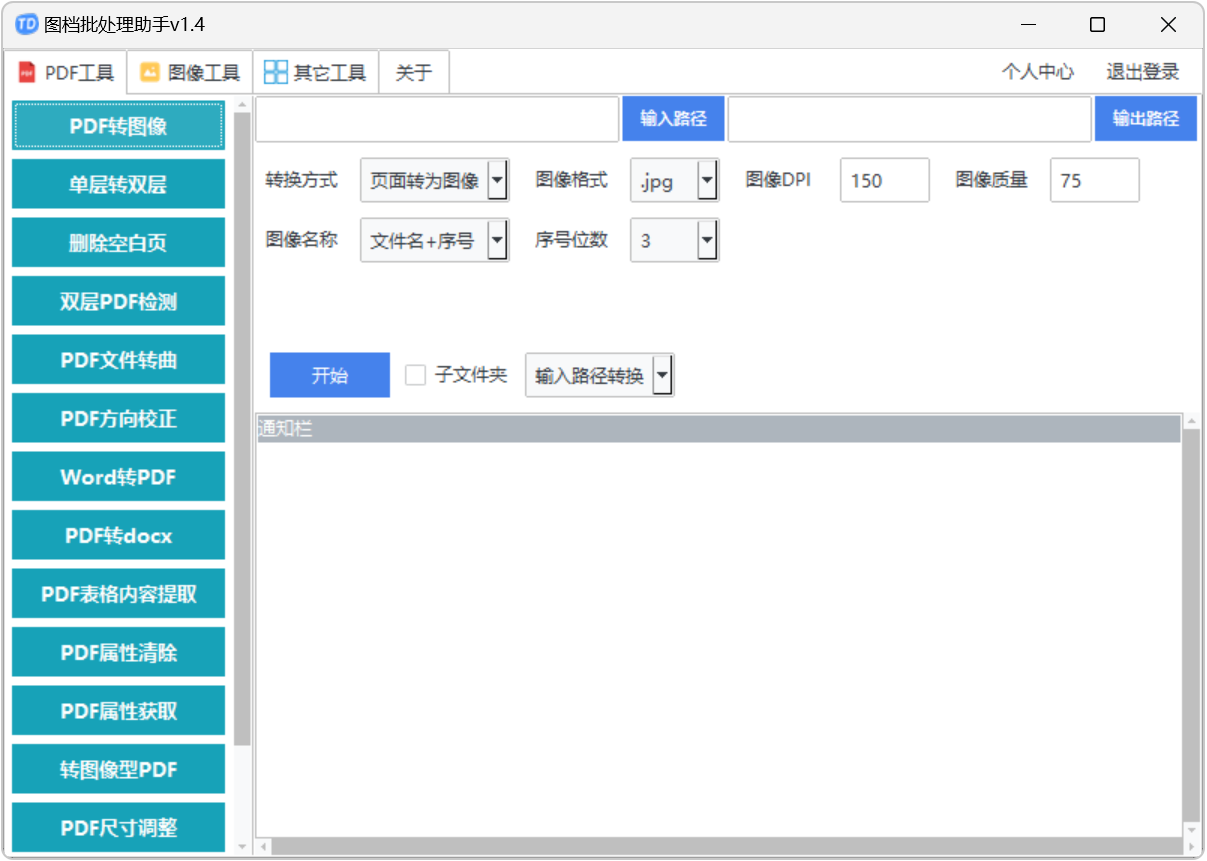Open the PDF工具 tab
This screenshot has height=861, width=1207.
66,73
